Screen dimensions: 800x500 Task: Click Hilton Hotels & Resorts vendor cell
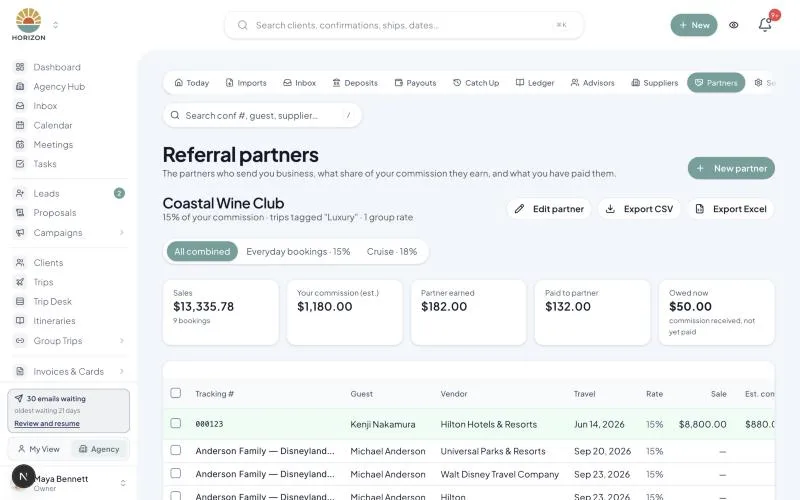[x=488, y=424]
